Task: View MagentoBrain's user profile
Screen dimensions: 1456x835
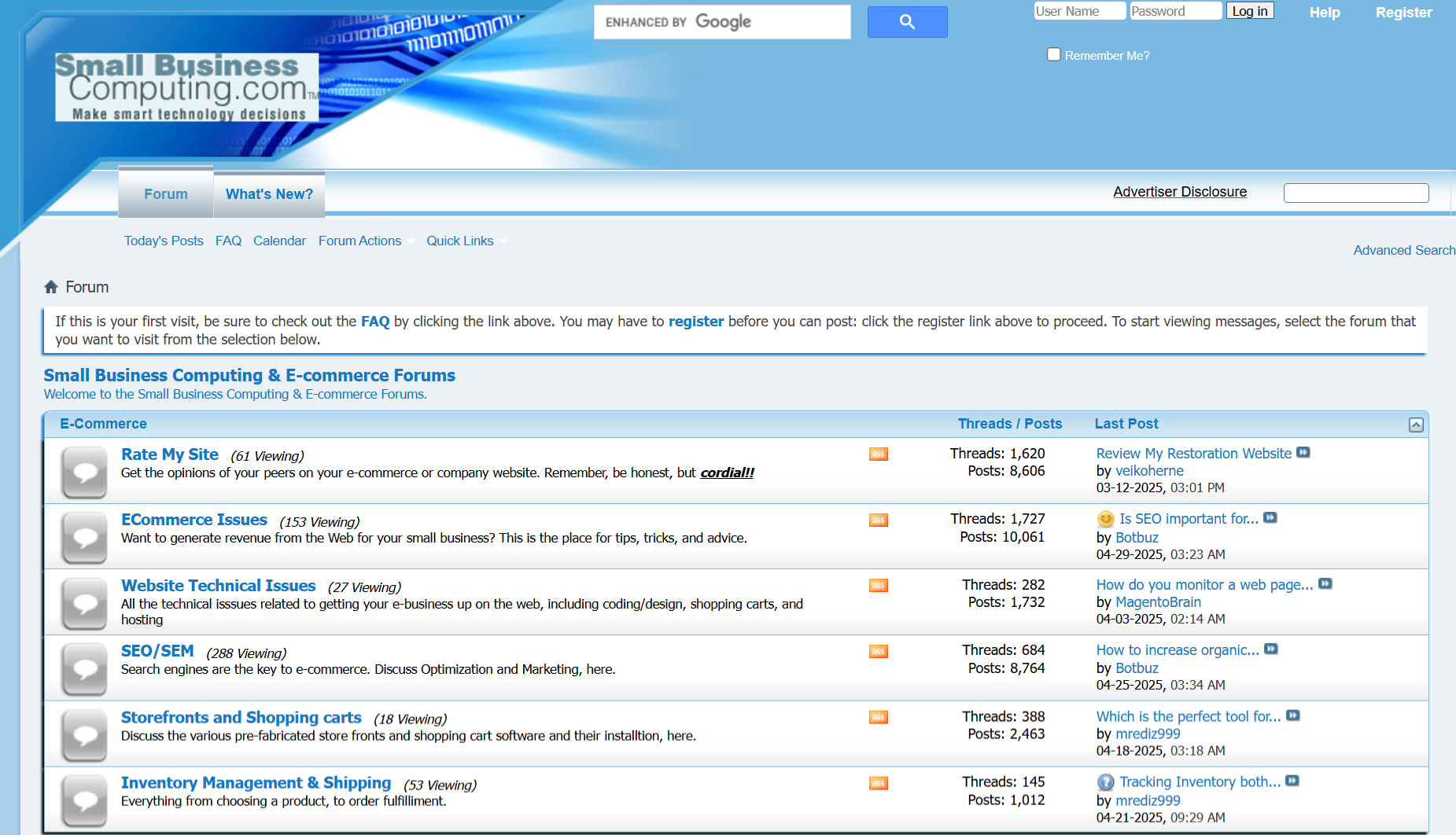Action: pyautogui.click(x=1158, y=602)
